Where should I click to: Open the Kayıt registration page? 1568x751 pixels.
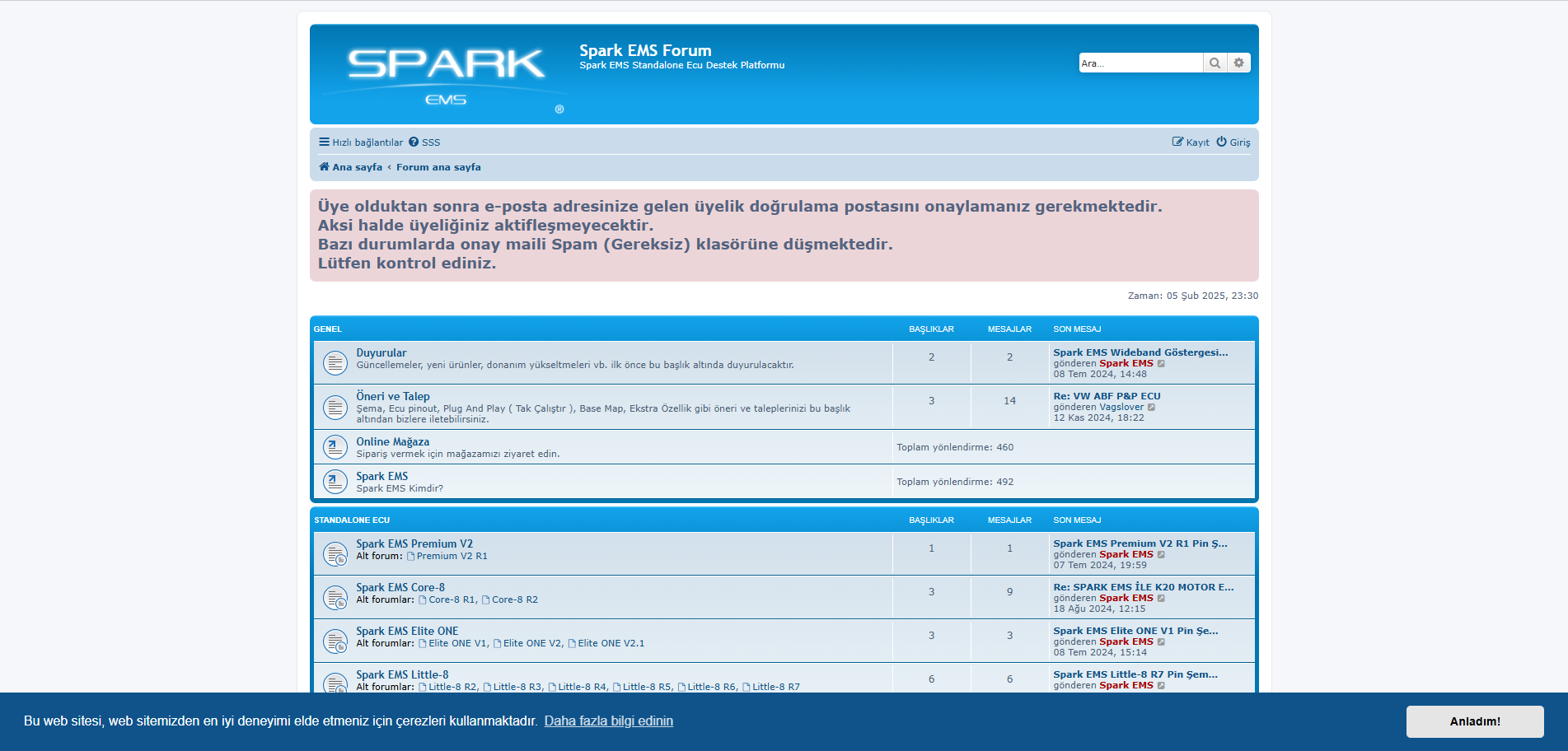1191,142
